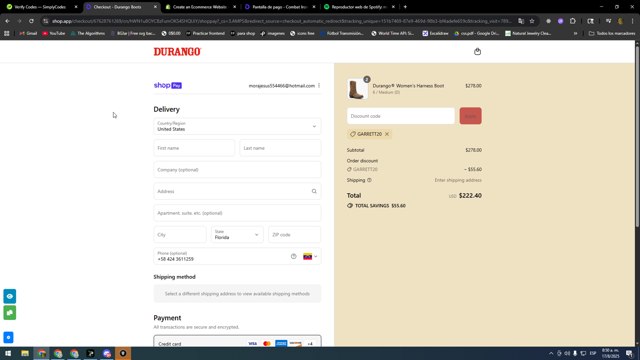Viewport: 640px width, 360px height.
Task: Expand the Country/Region dropdown
Action: click(x=237, y=126)
